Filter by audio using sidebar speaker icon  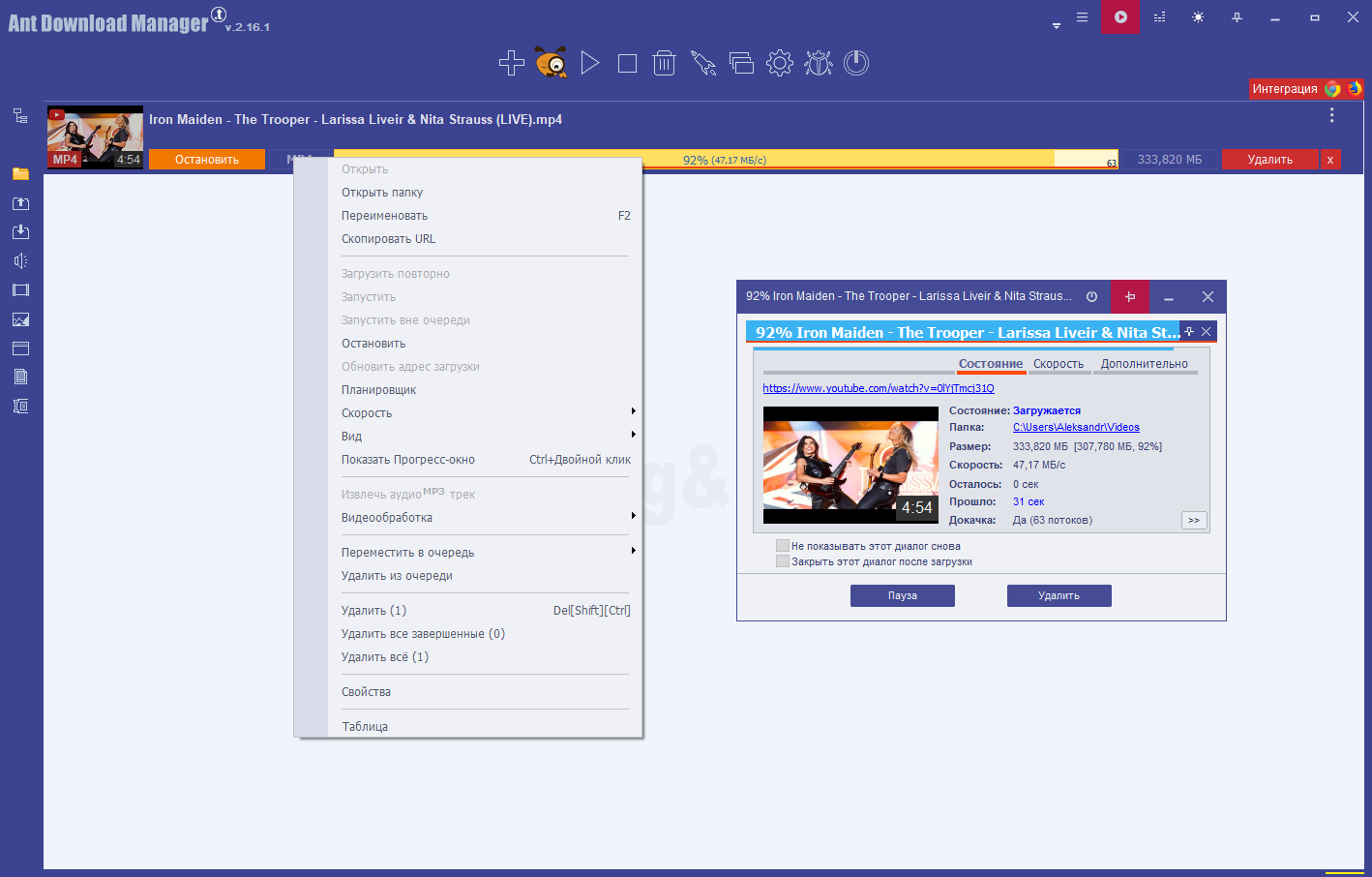pyautogui.click(x=20, y=261)
